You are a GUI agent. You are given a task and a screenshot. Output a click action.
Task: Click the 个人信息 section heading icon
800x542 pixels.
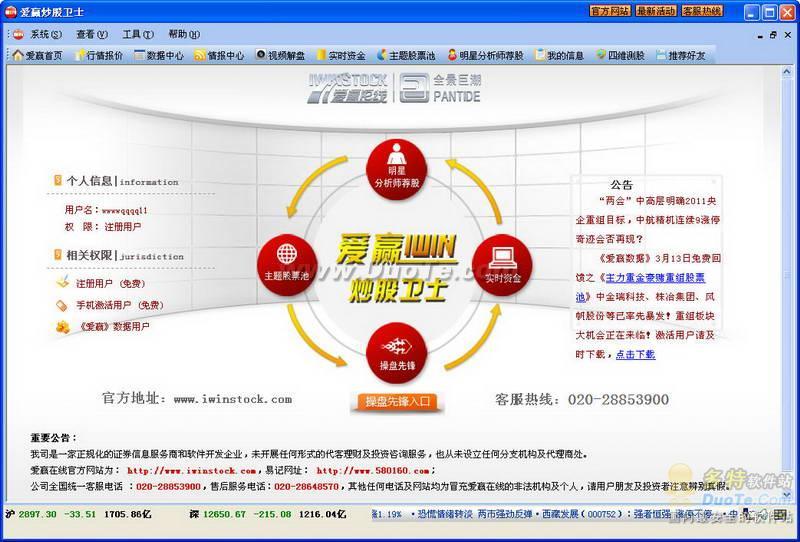tap(58, 180)
